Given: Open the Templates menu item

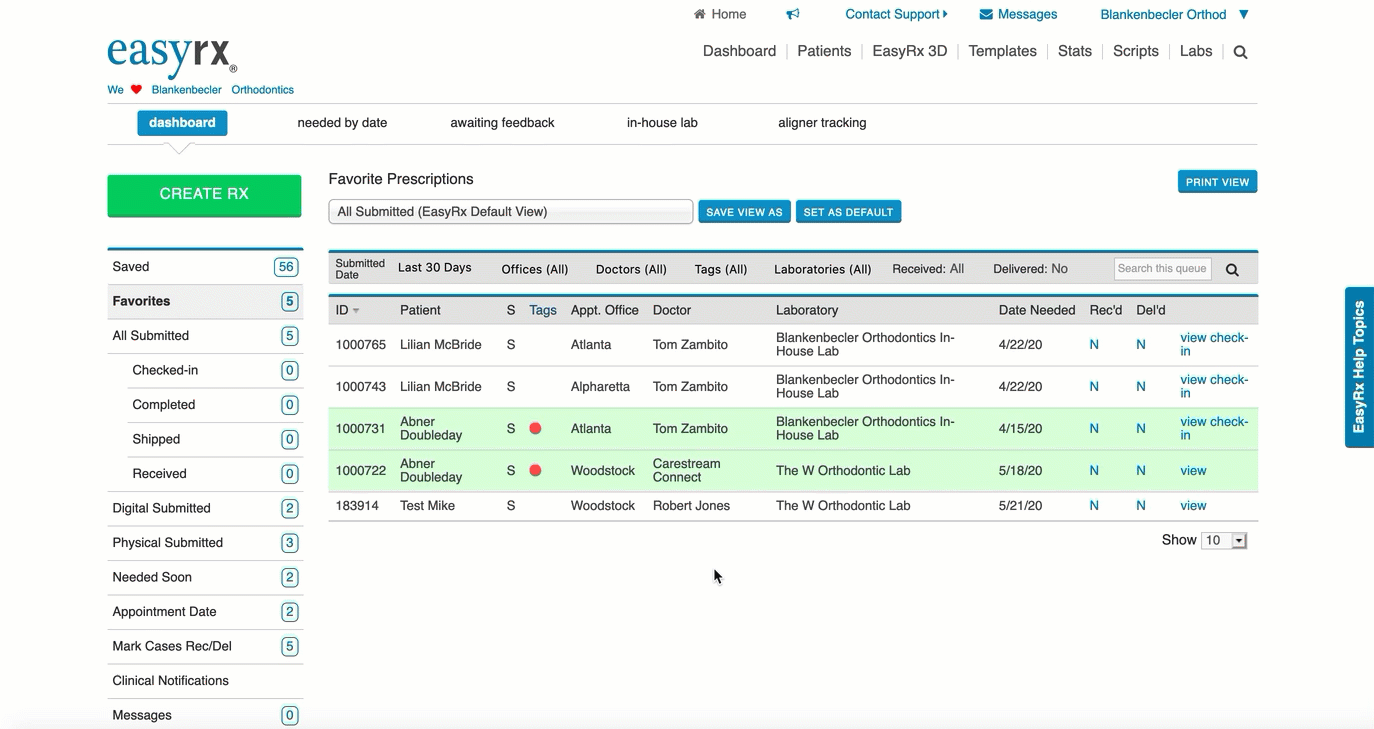Looking at the screenshot, I should point(1002,51).
